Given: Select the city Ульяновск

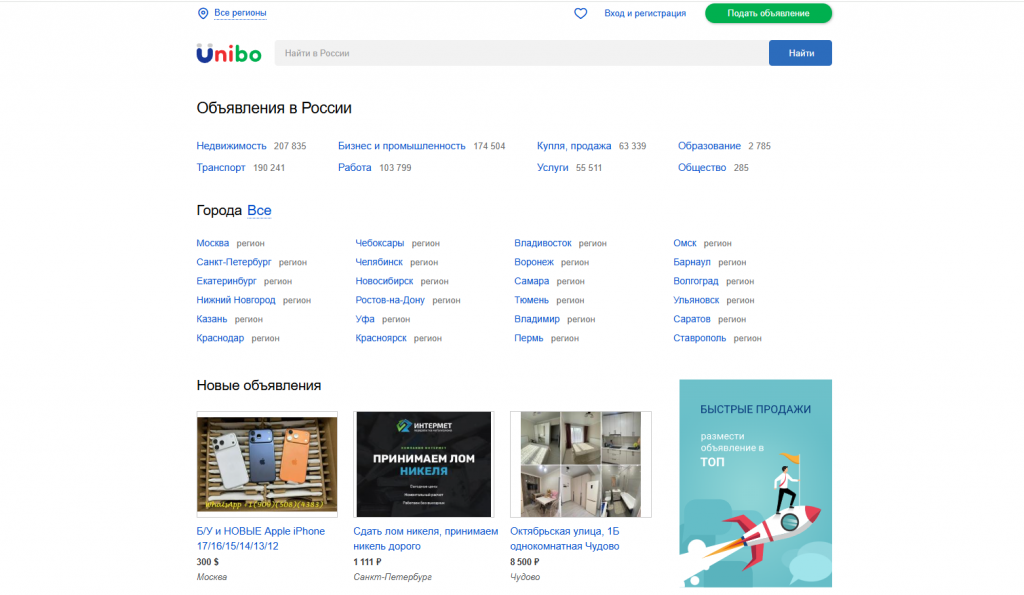Looking at the screenshot, I should (696, 300).
